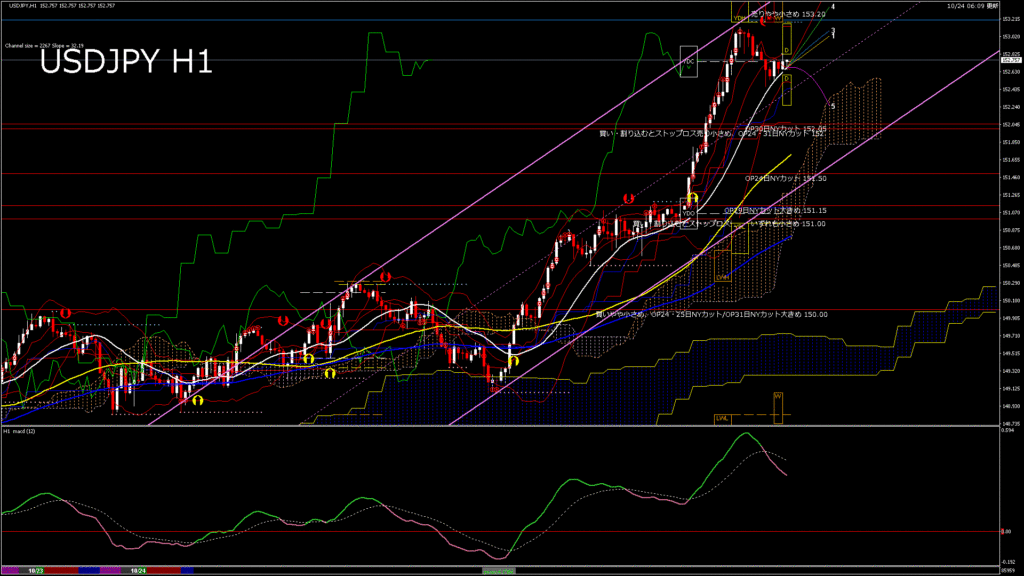
Task: Select the current price tag 152.757
Action: (1010, 60)
